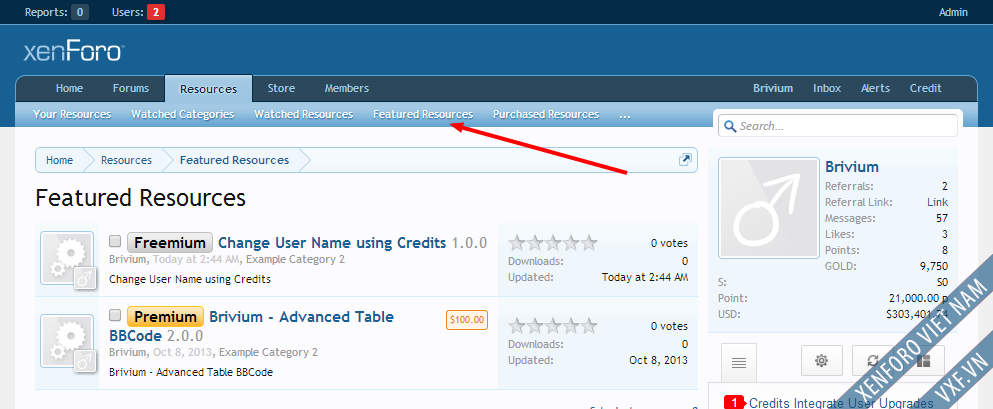
Task: Click Oct 8, 2013 date under Advanced Table
Action: tap(184, 352)
